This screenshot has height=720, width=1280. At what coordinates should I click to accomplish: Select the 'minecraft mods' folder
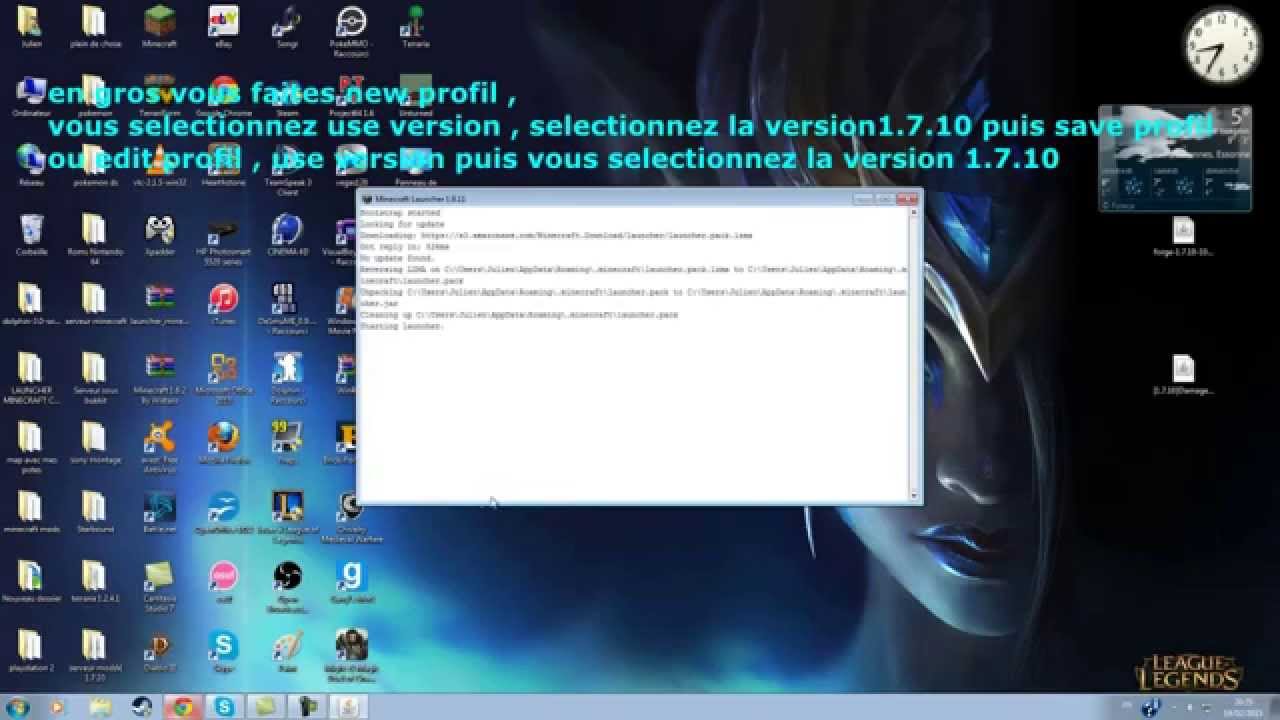[31, 511]
